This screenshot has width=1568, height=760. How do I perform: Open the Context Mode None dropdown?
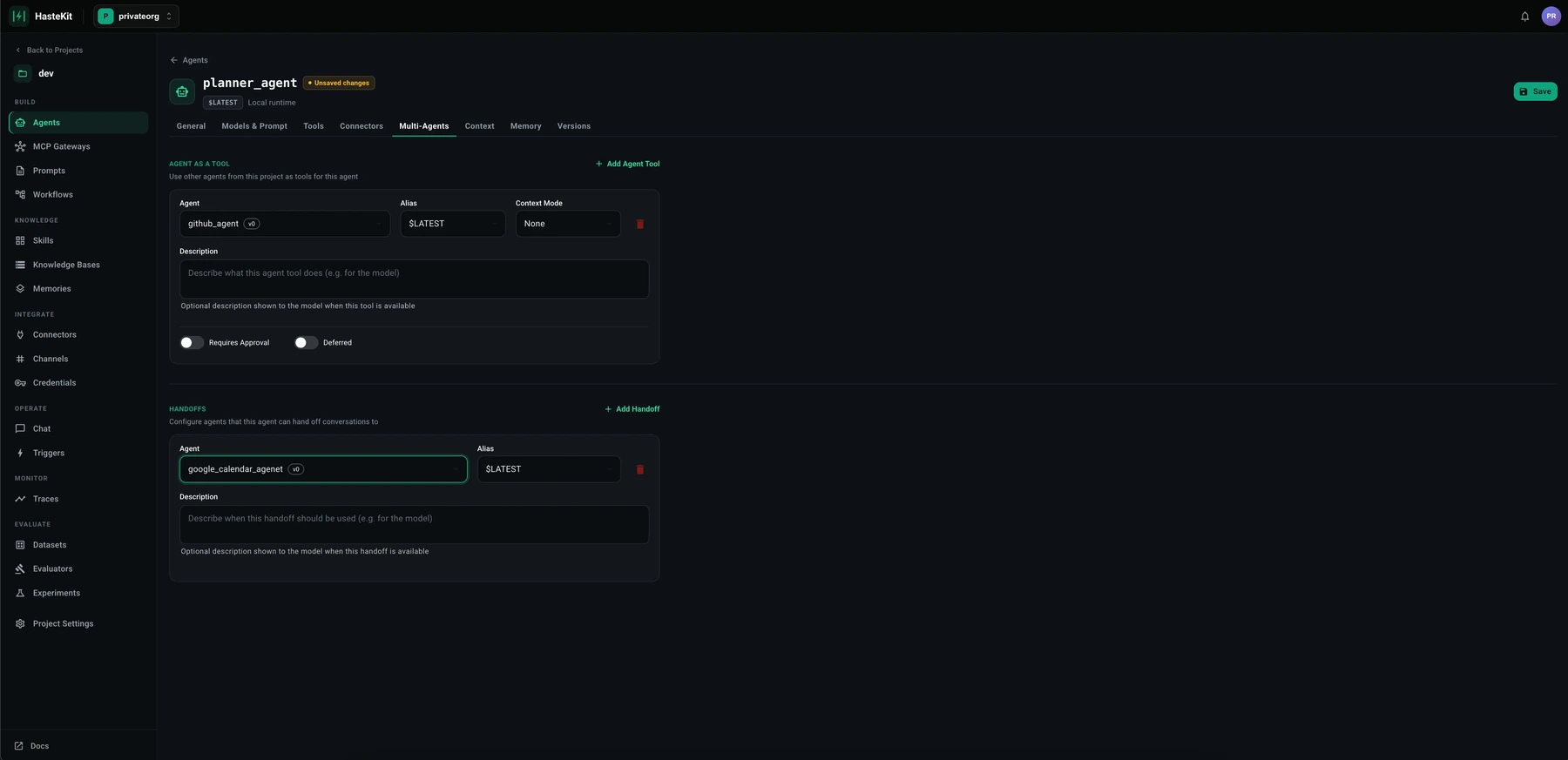pyautogui.click(x=568, y=224)
